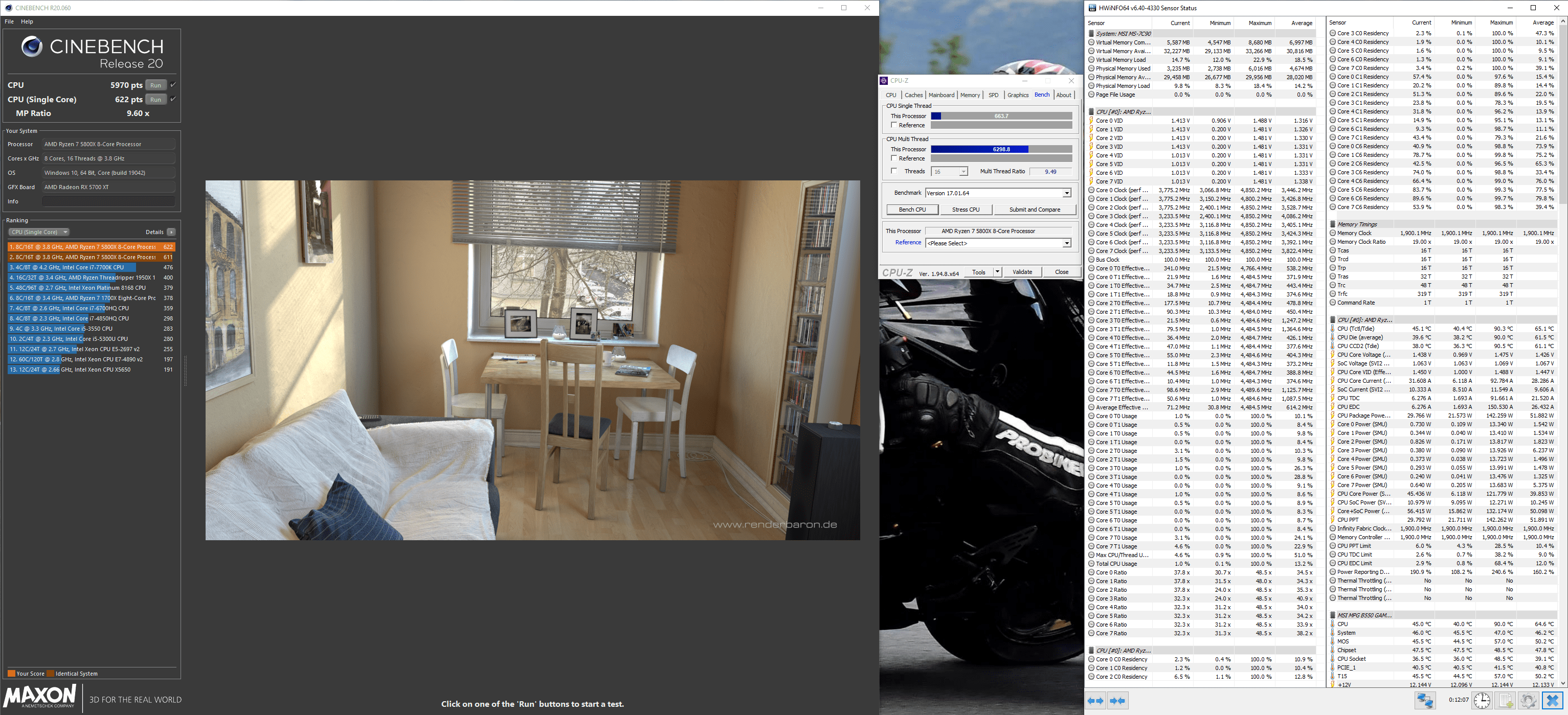The height and width of the screenshot is (715, 1568).
Task: Switch to the Mainboard tab in CPU-Z
Action: (x=941, y=95)
